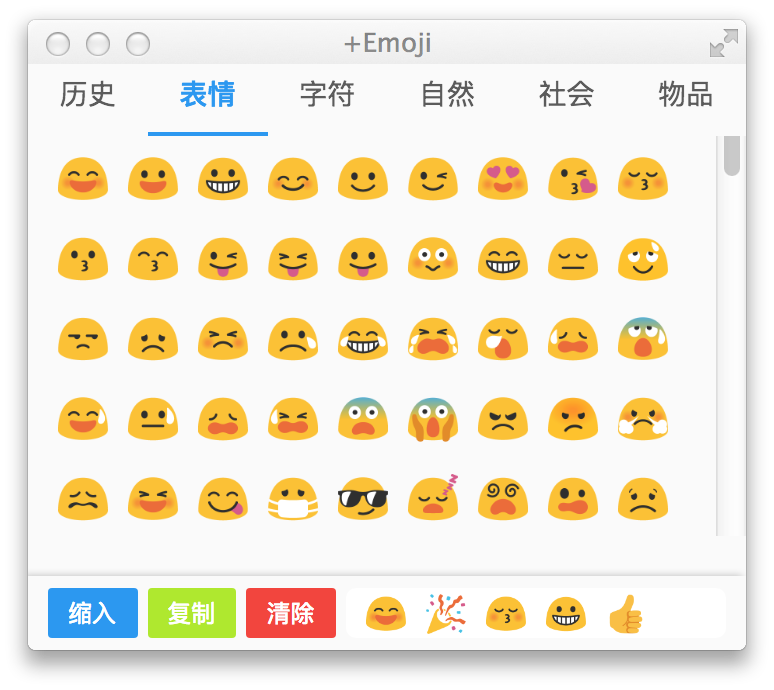The height and width of the screenshot is (690, 774).
Task: Click the red 清除 button
Action: click(291, 613)
